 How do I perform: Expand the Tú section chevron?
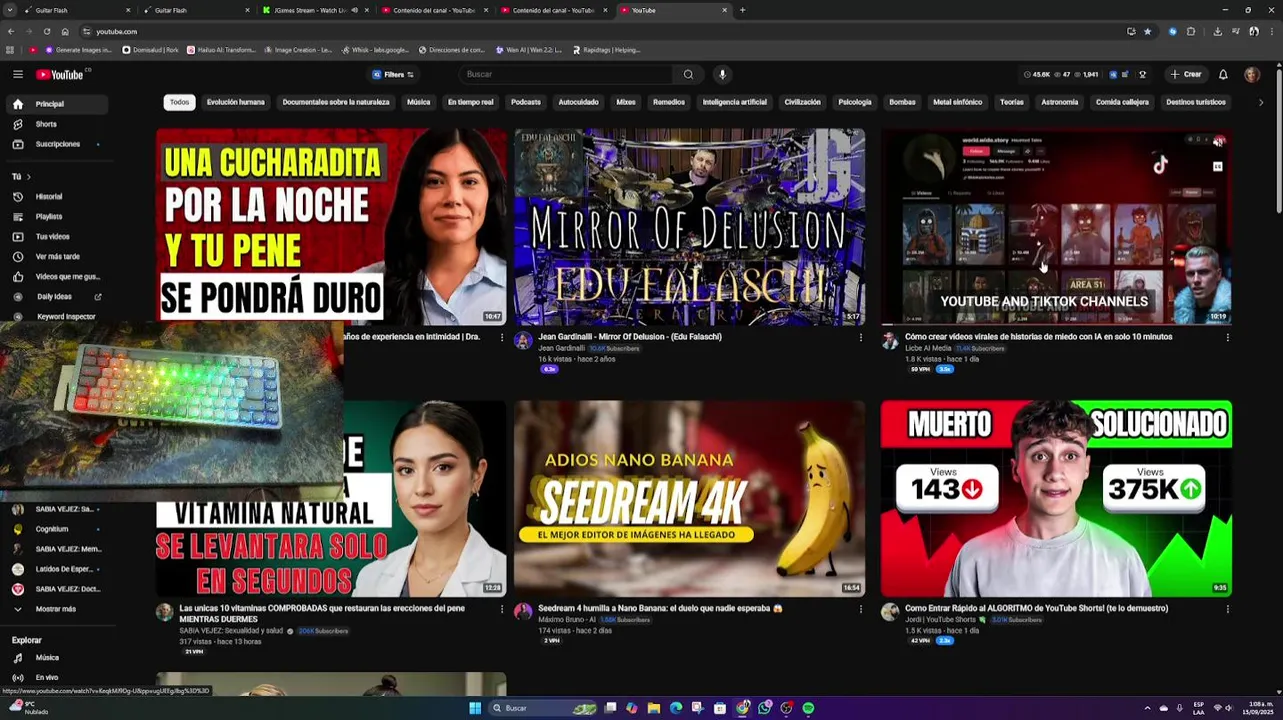pos(28,177)
